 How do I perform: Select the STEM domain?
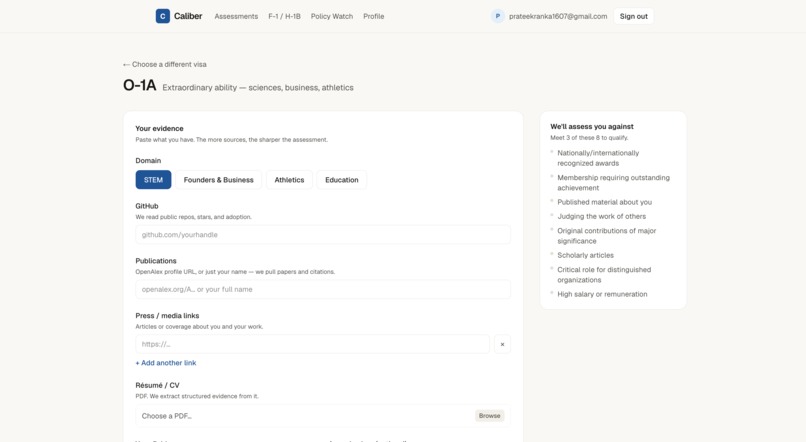(153, 180)
